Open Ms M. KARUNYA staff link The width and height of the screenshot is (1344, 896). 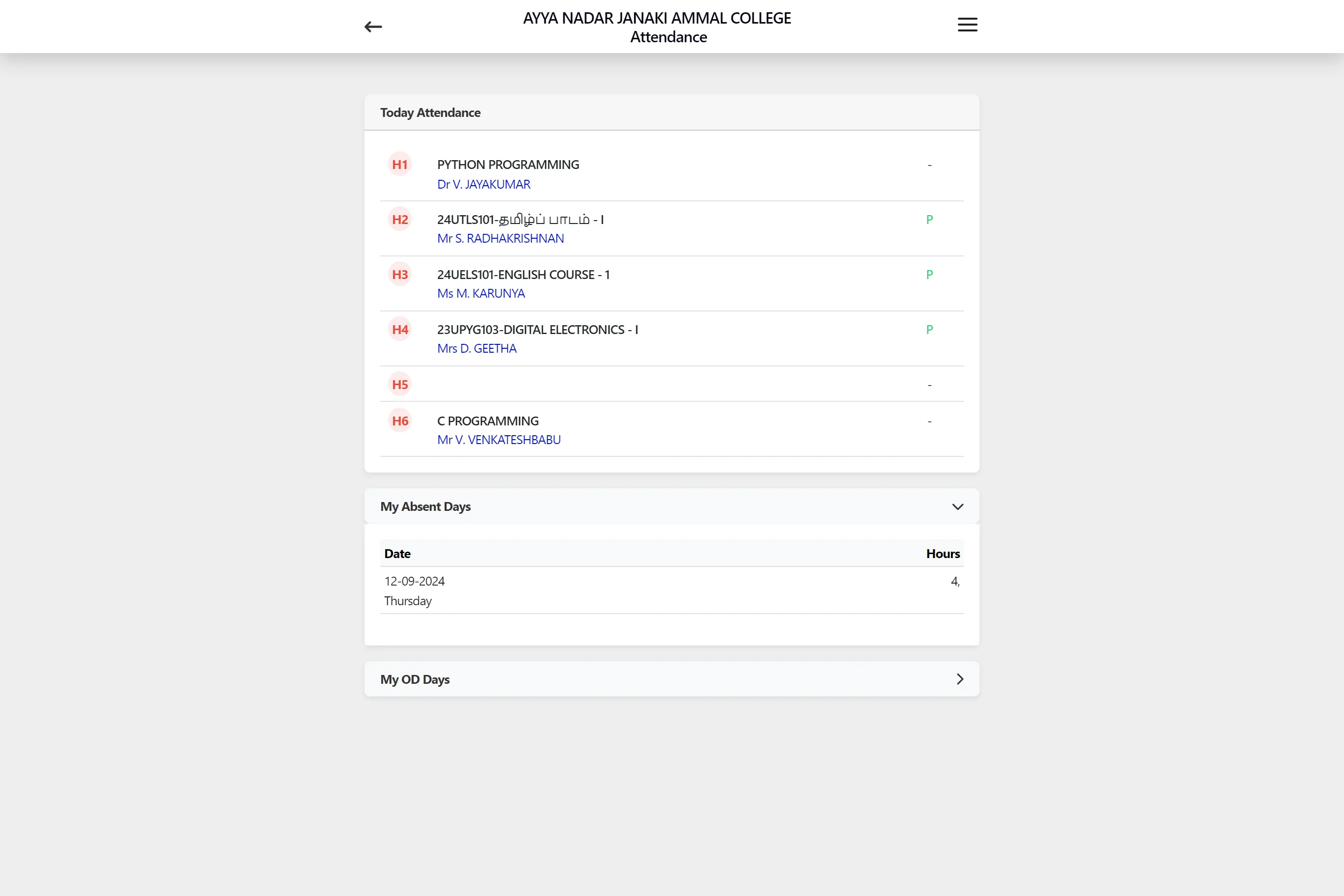(x=481, y=293)
